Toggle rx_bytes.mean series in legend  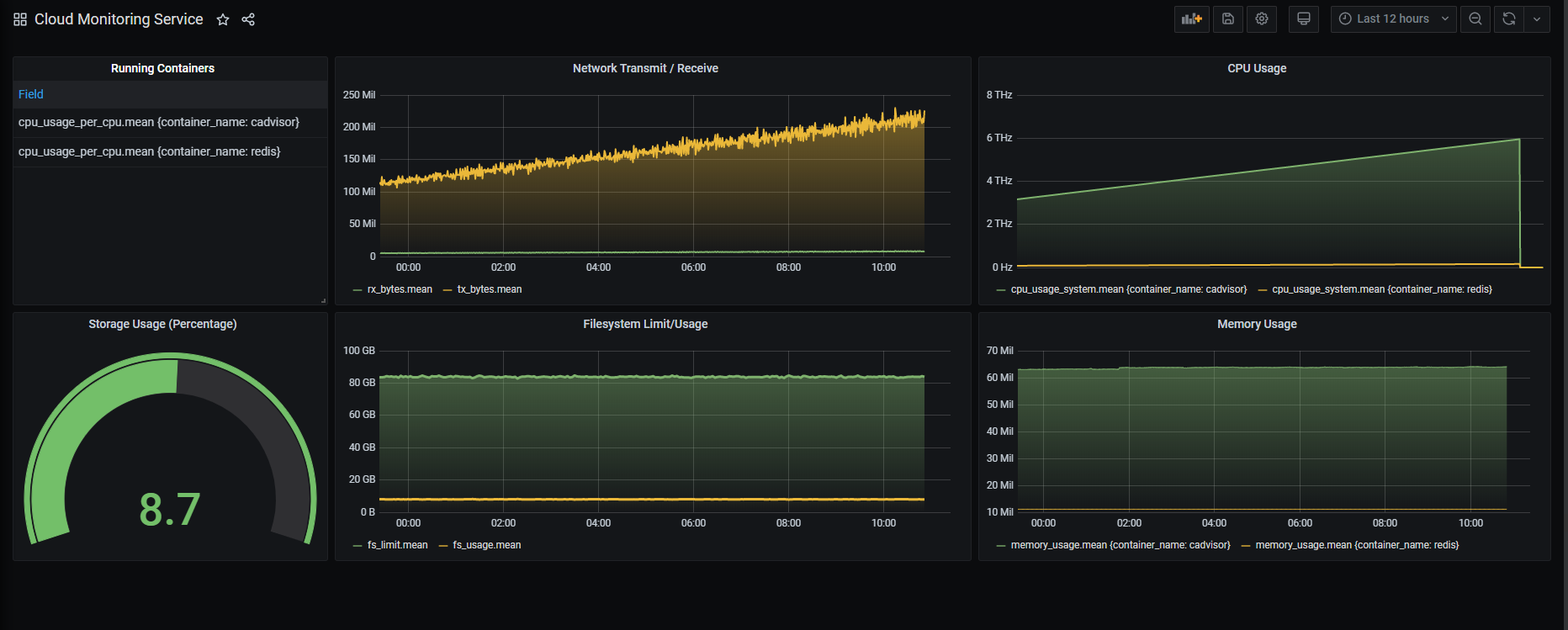pyautogui.click(x=400, y=289)
